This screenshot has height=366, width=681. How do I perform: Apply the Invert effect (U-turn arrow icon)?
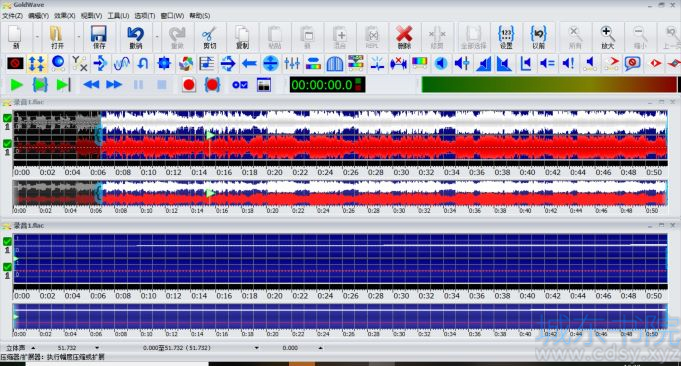(143, 64)
